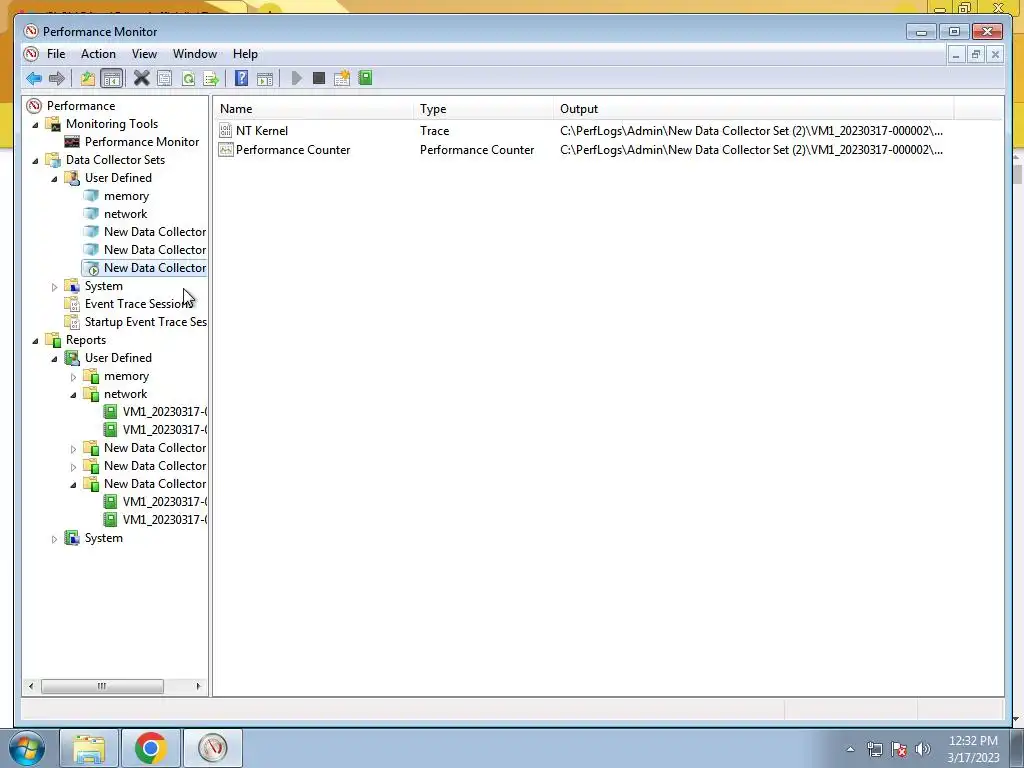
Task: Click the new data collector star icon in the toolbar
Action: click(x=342, y=78)
